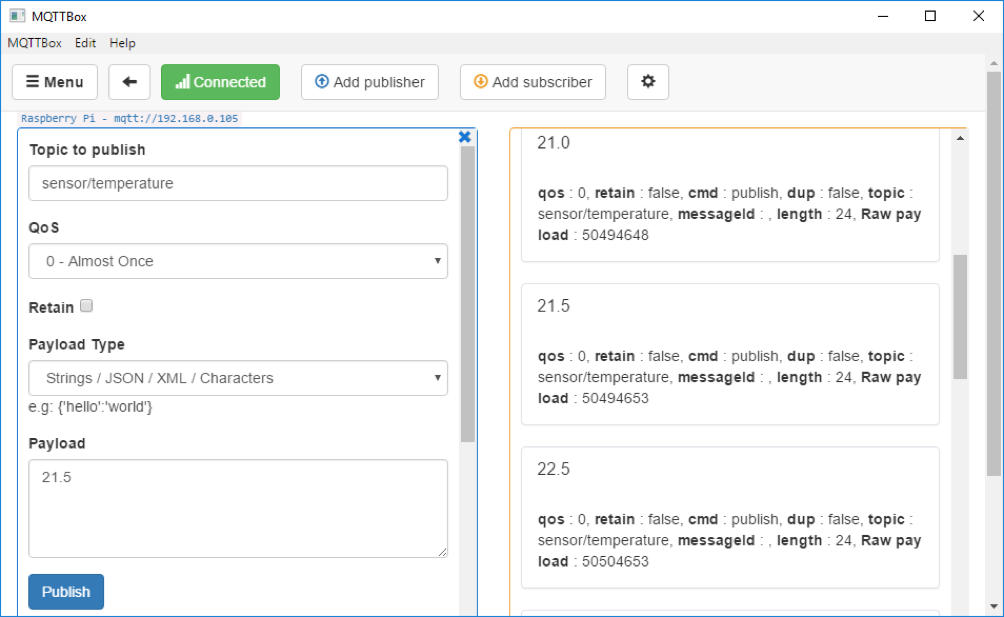Click the back arrow icon button
Image resolution: width=1004 pixels, height=617 pixels.
point(129,82)
